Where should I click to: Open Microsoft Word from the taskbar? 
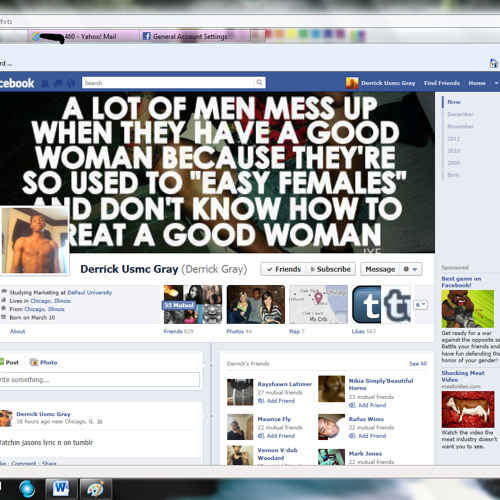tap(61, 489)
